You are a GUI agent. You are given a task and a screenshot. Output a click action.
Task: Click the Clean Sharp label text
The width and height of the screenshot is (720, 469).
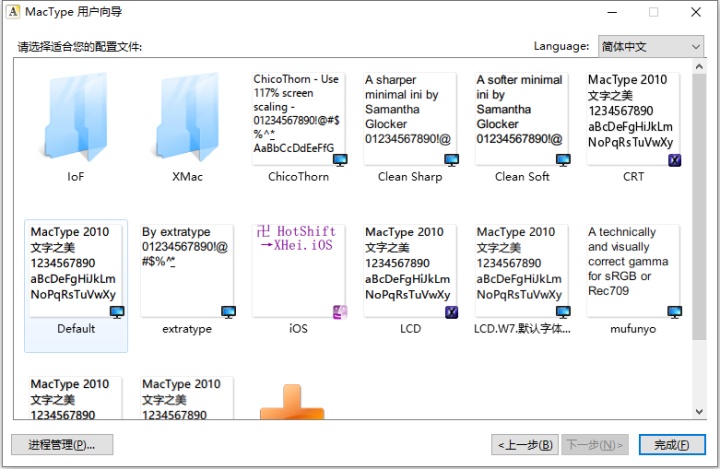pos(410,177)
